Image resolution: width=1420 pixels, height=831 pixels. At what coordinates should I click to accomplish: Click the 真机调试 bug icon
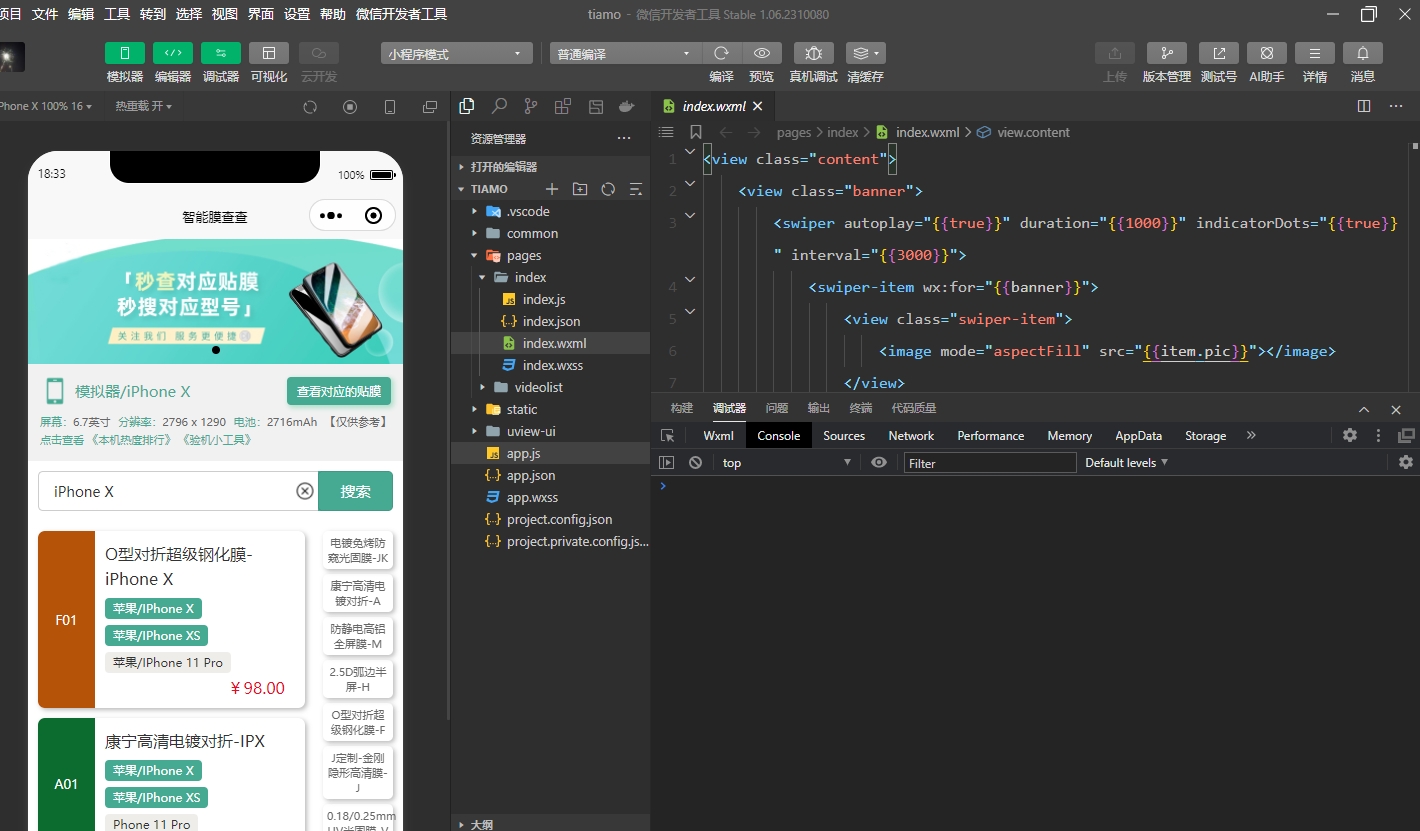[x=813, y=53]
